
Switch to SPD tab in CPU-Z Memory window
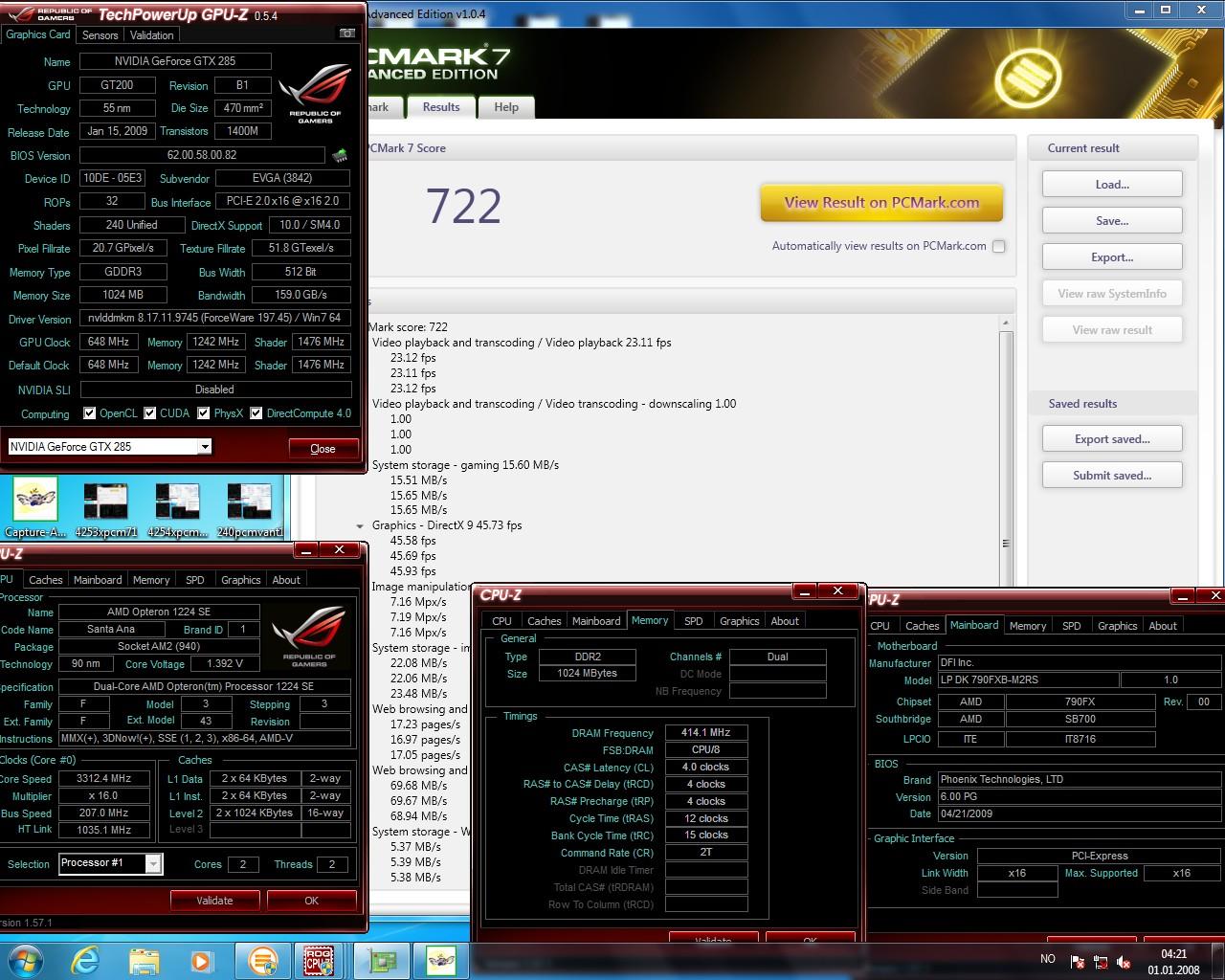click(x=694, y=621)
